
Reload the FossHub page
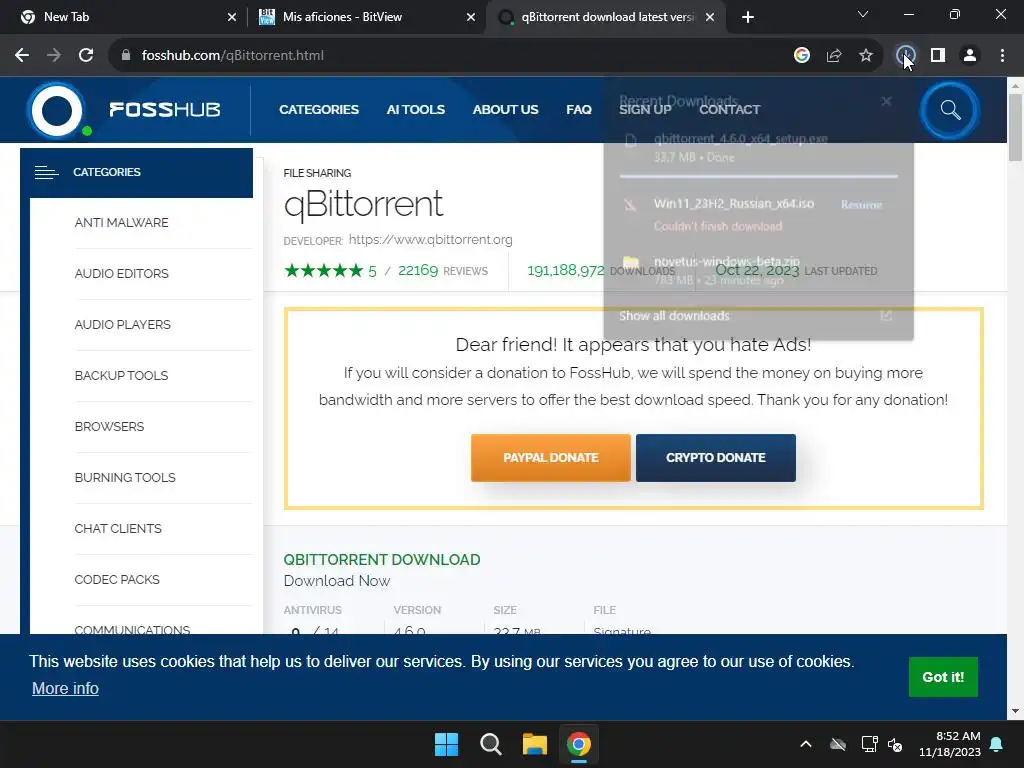pyautogui.click(x=86, y=56)
